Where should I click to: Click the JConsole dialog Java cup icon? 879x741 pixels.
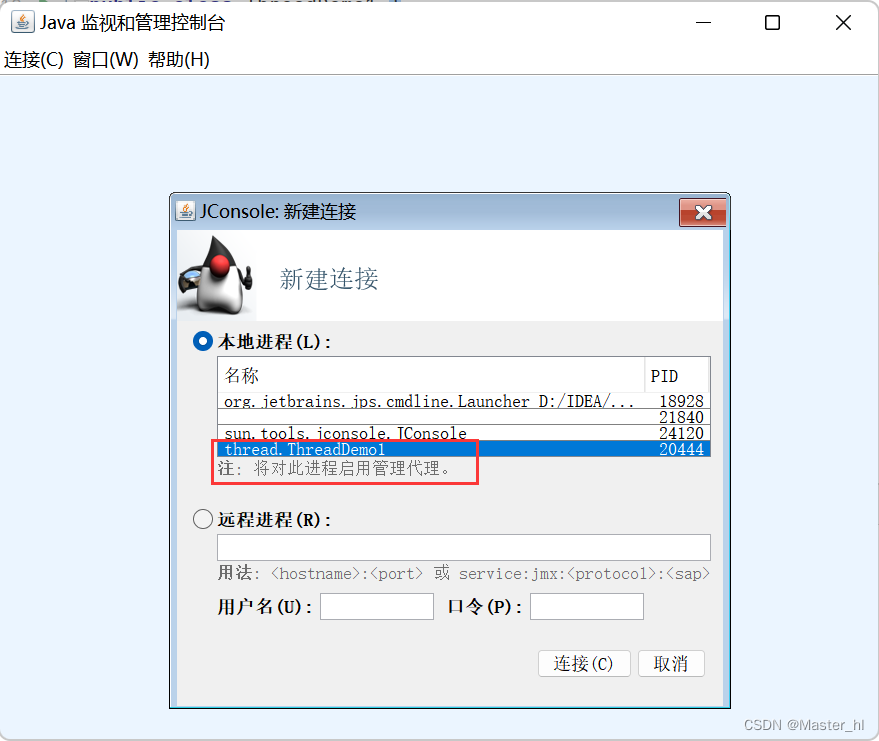tap(186, 211)
